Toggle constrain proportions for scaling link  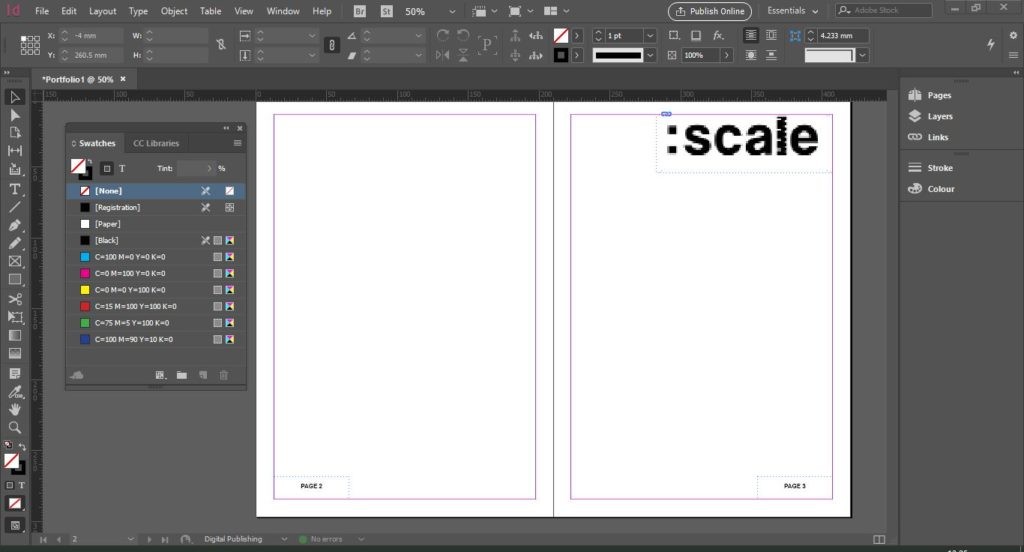(332, 45)
